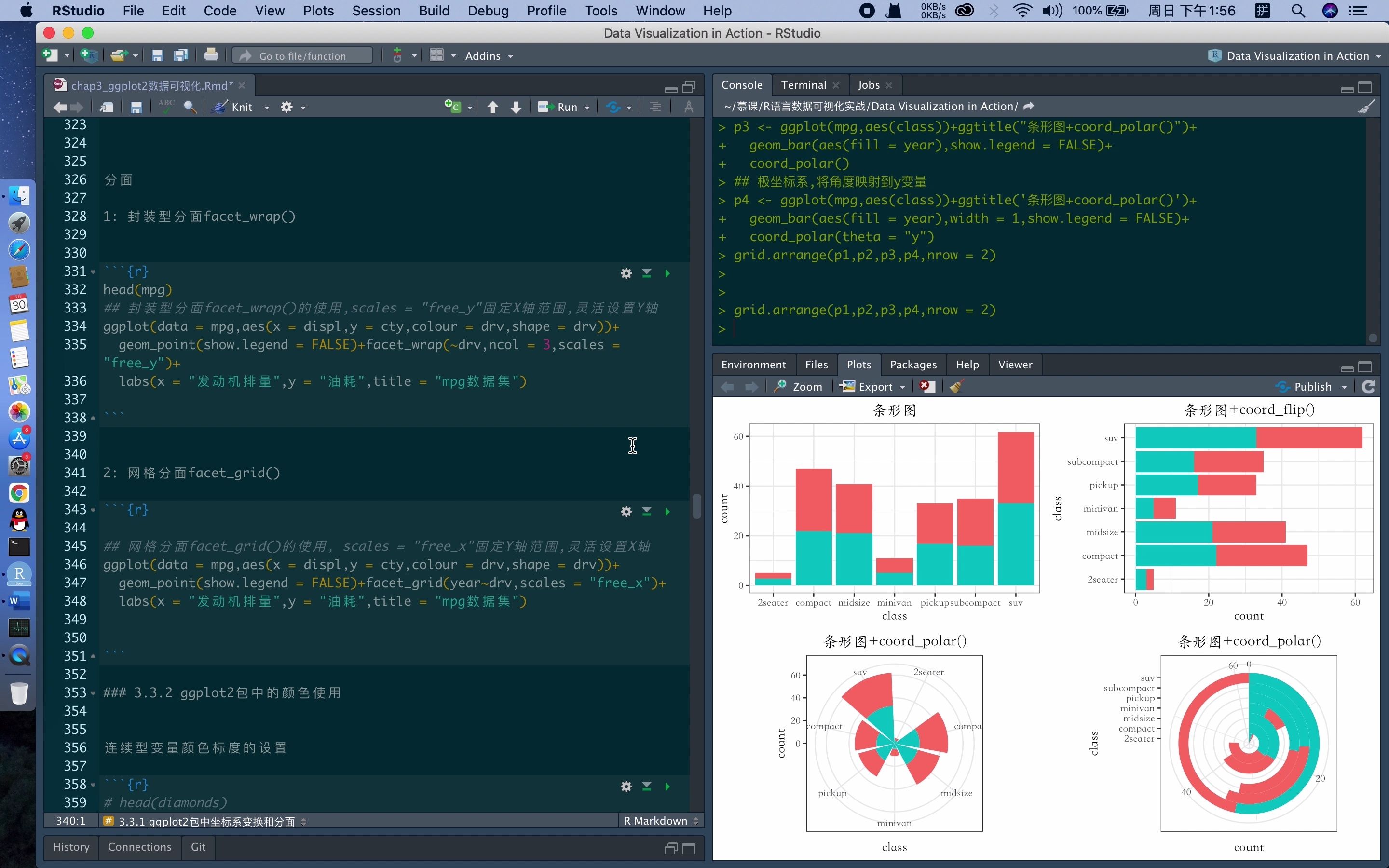Open an existing file with the folder icon
Image resolution: width=1389 pixels, height=868 pixels.
(119, 55)
